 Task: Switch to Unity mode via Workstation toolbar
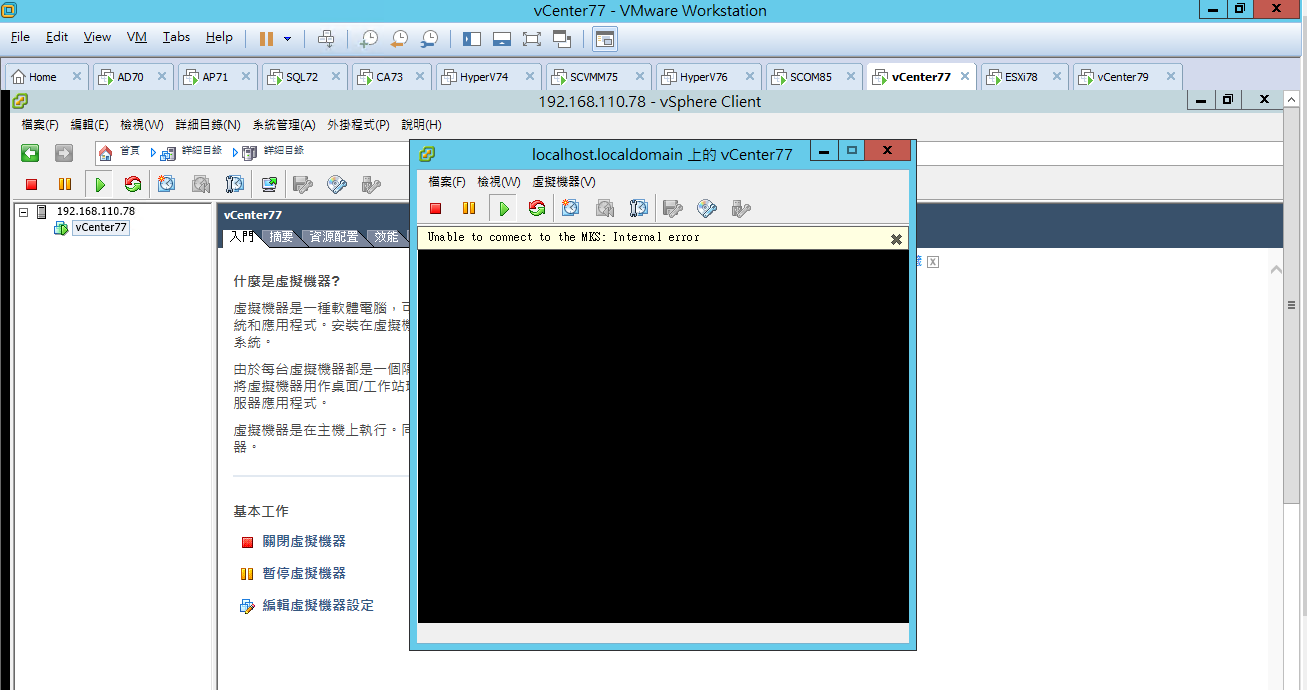pyautogui.click(x=562, y=38)
